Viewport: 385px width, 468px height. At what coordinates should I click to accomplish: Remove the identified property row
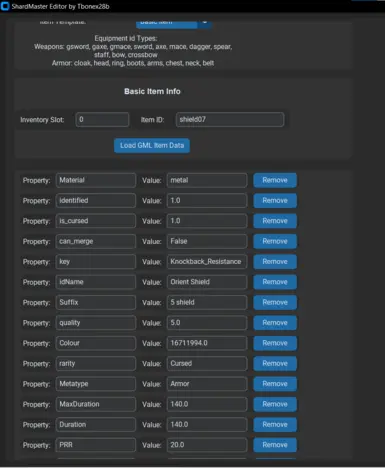(275, 201)
